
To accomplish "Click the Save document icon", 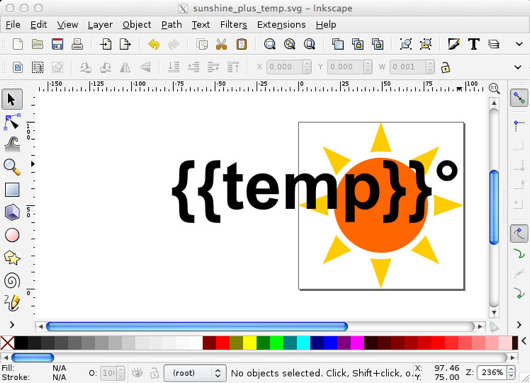I will click(x=57, y=44).
